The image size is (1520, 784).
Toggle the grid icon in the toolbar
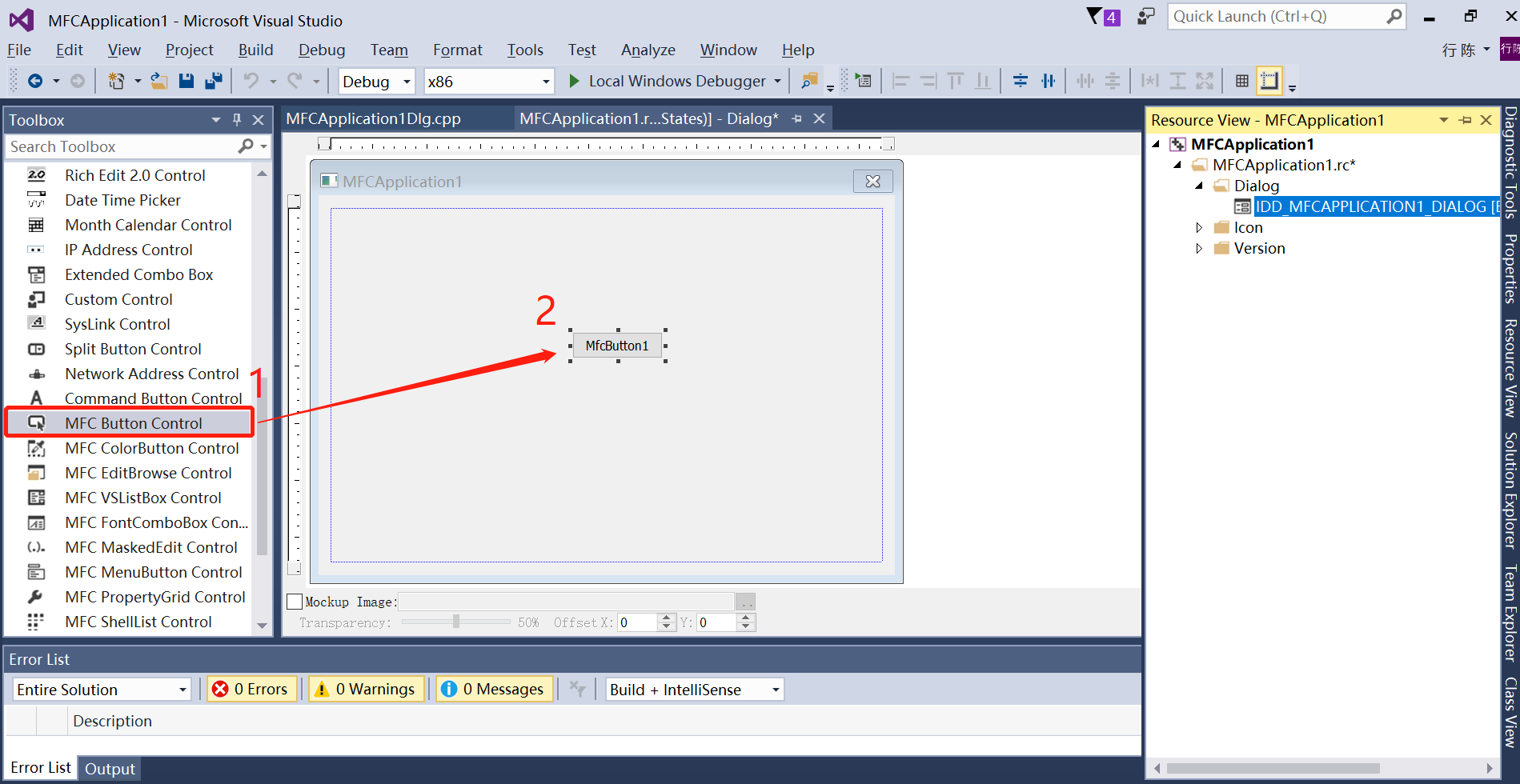pyautogui.click(x=1242, y=81)
